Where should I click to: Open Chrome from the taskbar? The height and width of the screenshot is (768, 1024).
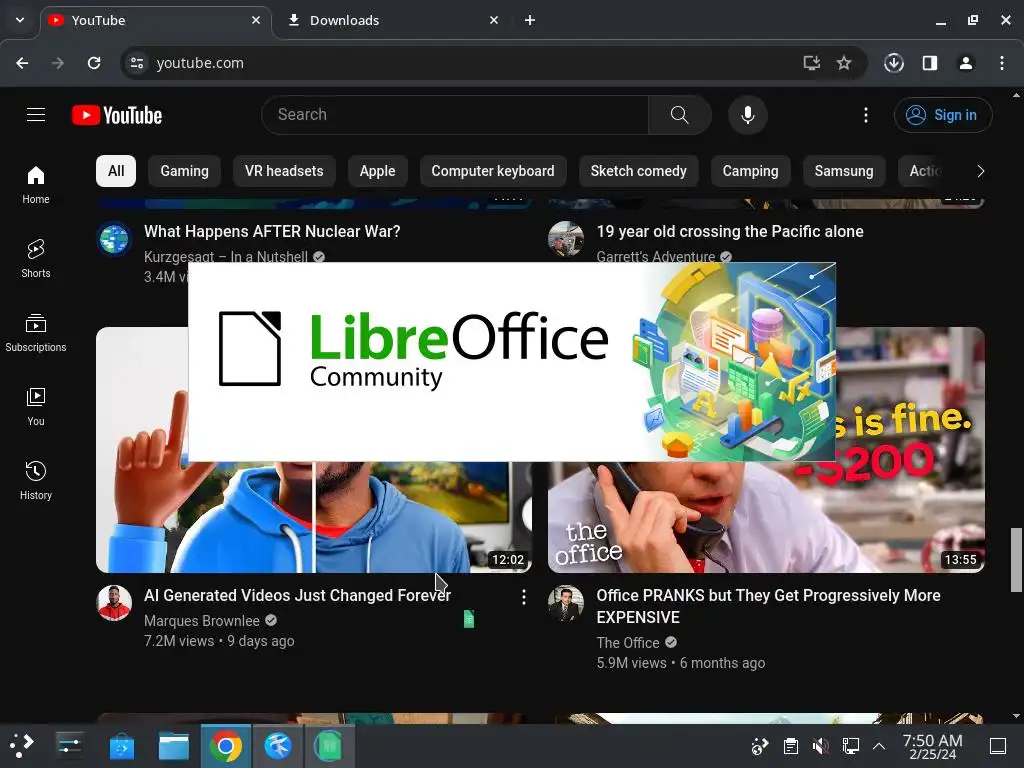click(225, 746)
